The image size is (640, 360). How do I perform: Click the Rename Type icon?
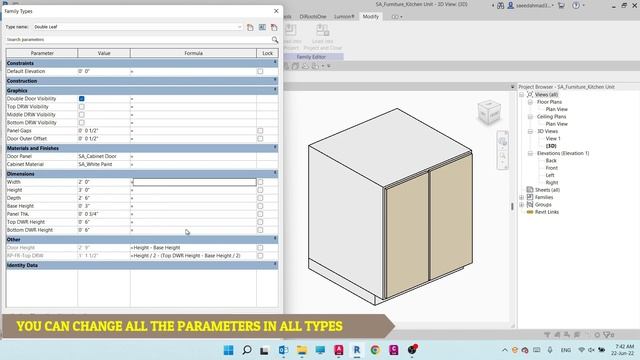pyautogui.click(x=262, y=27)
